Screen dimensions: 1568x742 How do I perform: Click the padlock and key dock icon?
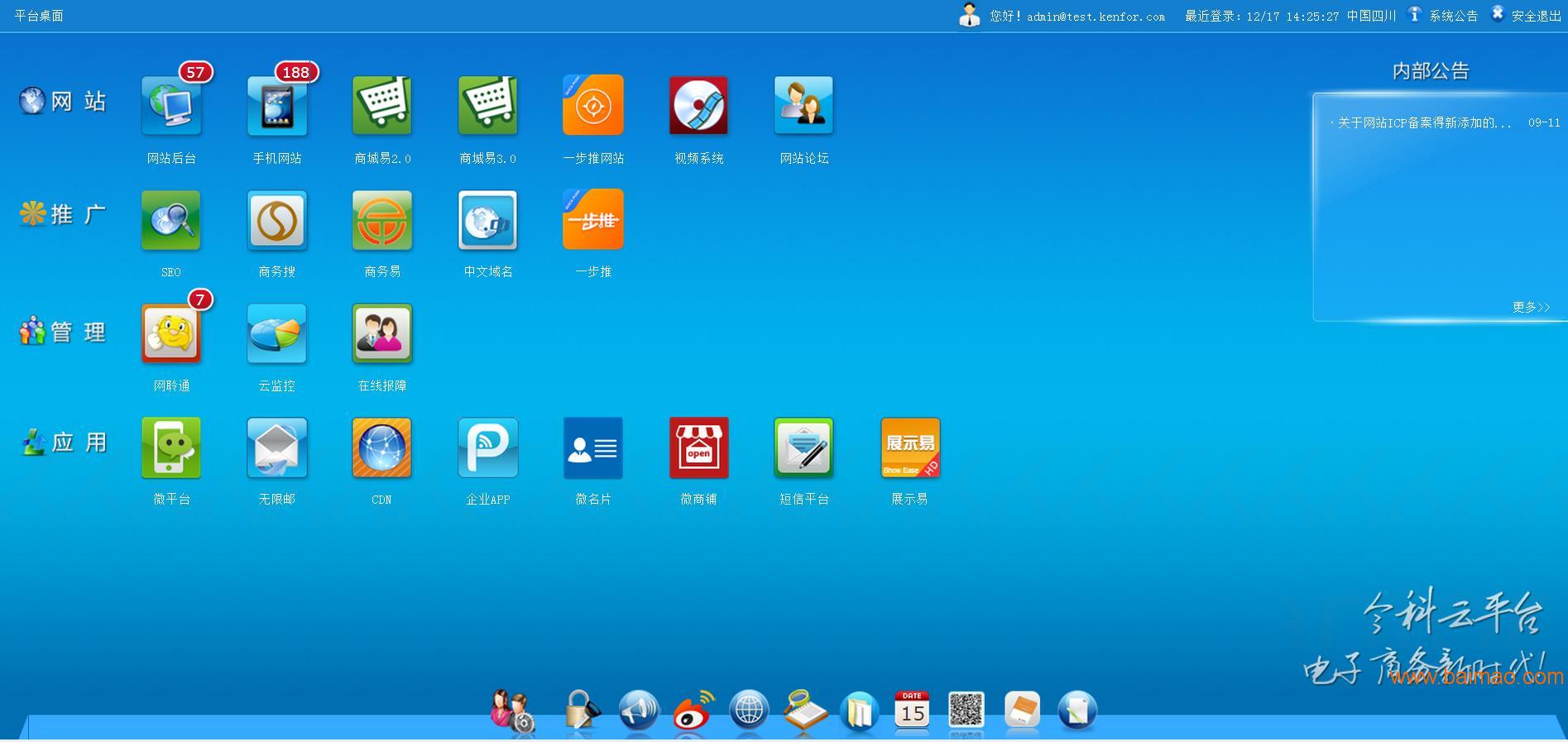pos(582,711)
